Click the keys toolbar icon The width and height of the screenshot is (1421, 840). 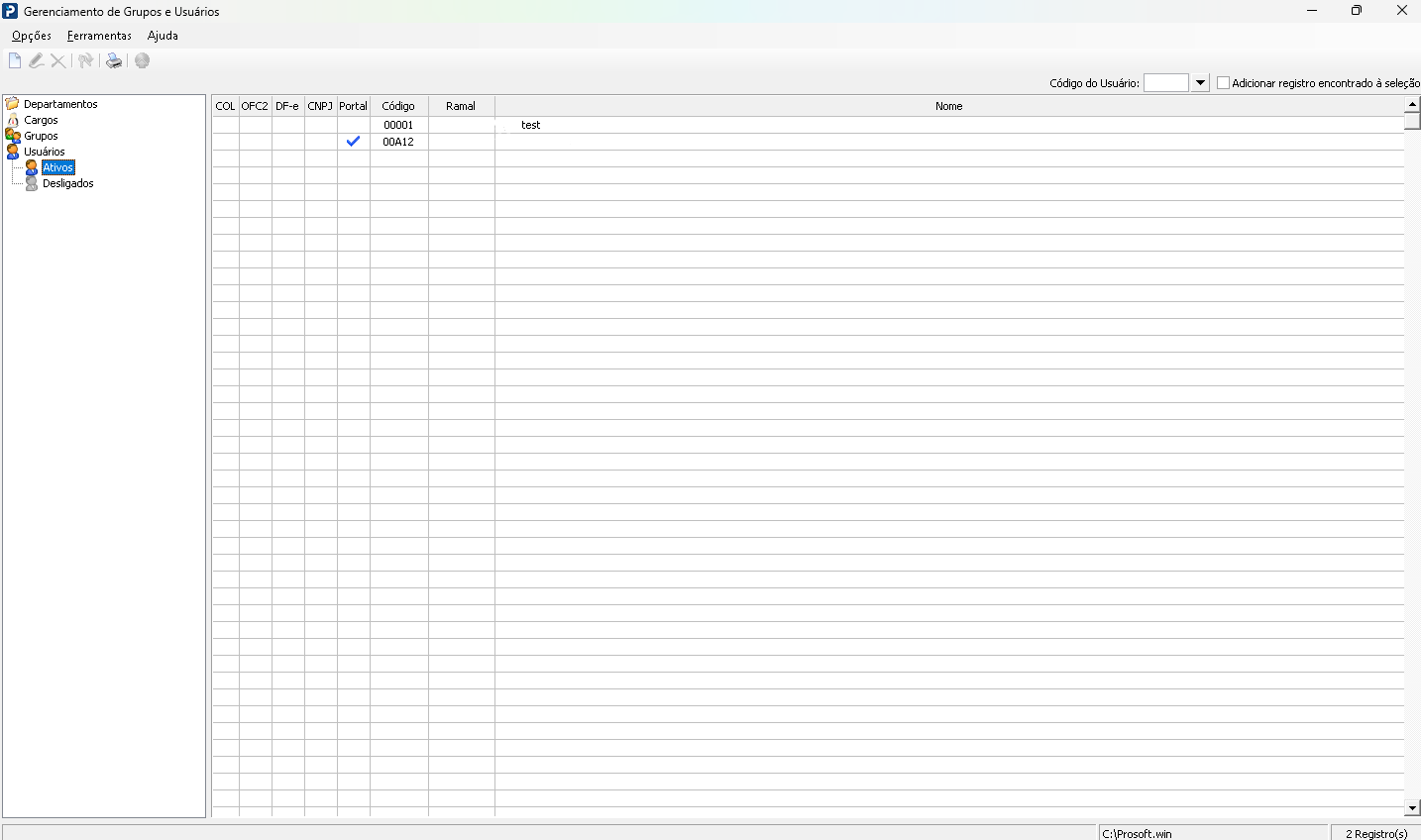coord(86,61)
